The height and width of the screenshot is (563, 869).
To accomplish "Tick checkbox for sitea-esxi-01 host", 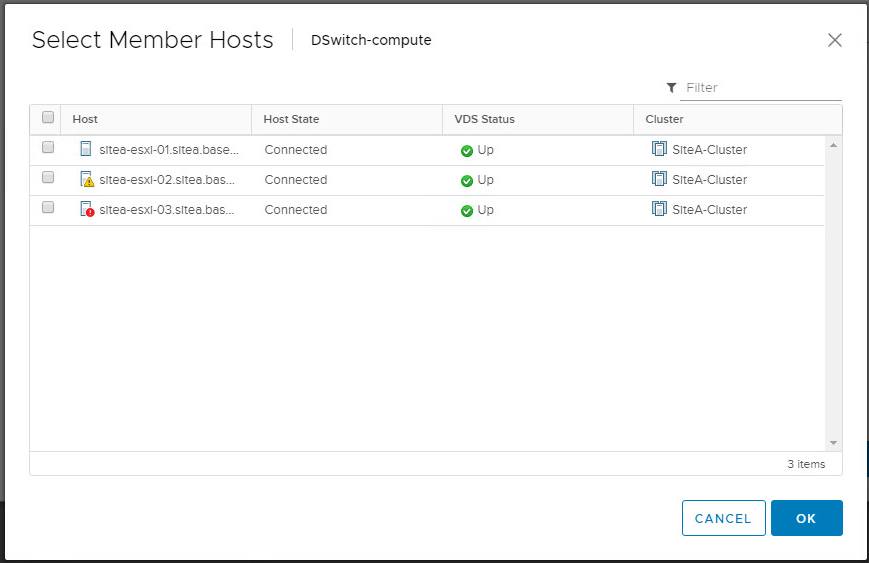I will click(x=47, y=148).
